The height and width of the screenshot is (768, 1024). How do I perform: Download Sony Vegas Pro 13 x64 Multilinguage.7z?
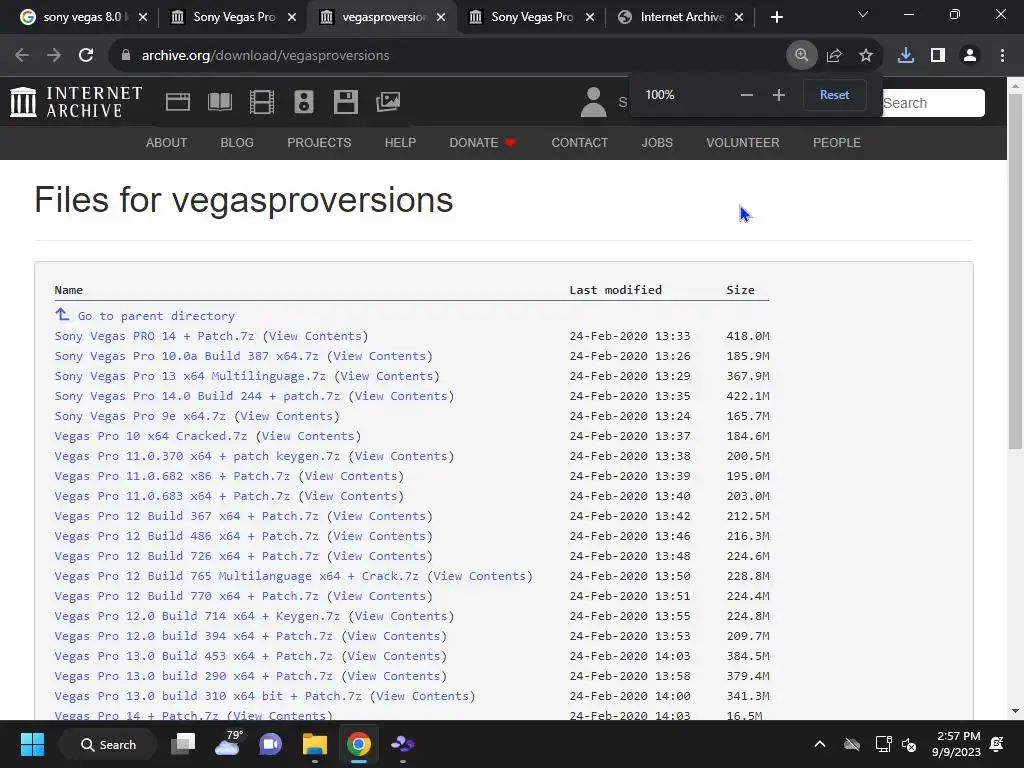pos(190,376)
